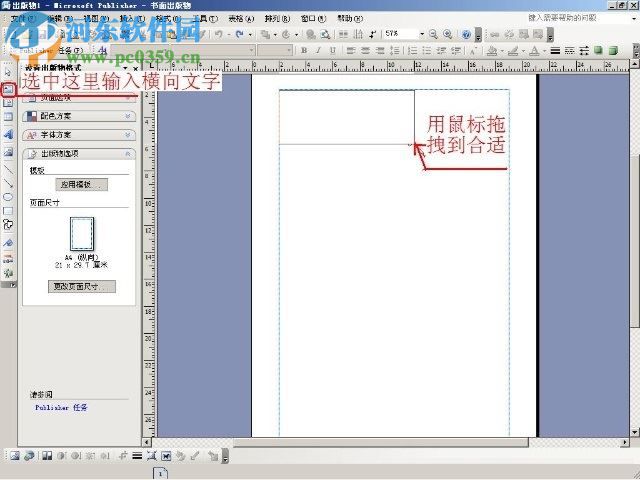Open the font name dropdown
This screenshot has width=640, height=480.
pyautogui.click(x=251, y=50)
